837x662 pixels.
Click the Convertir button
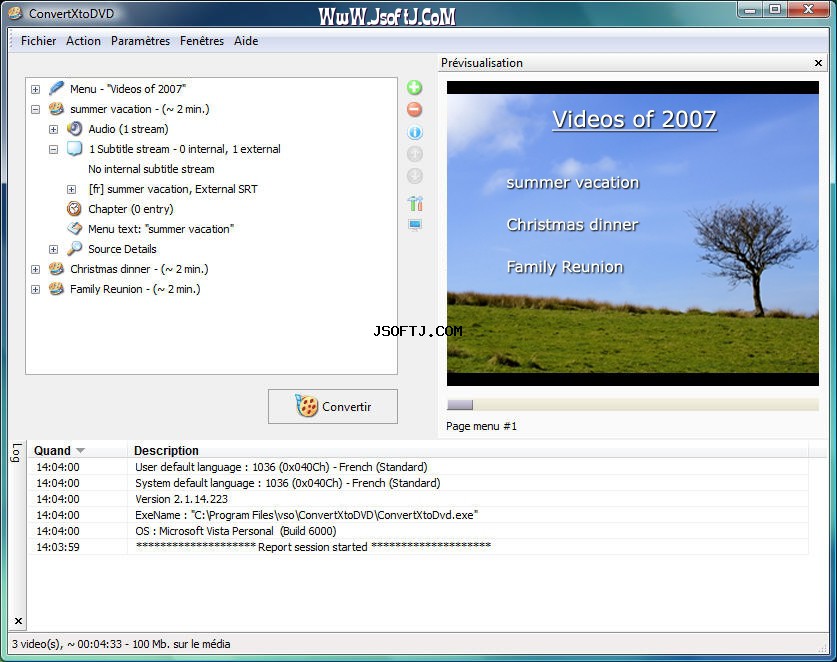point(333,406)
